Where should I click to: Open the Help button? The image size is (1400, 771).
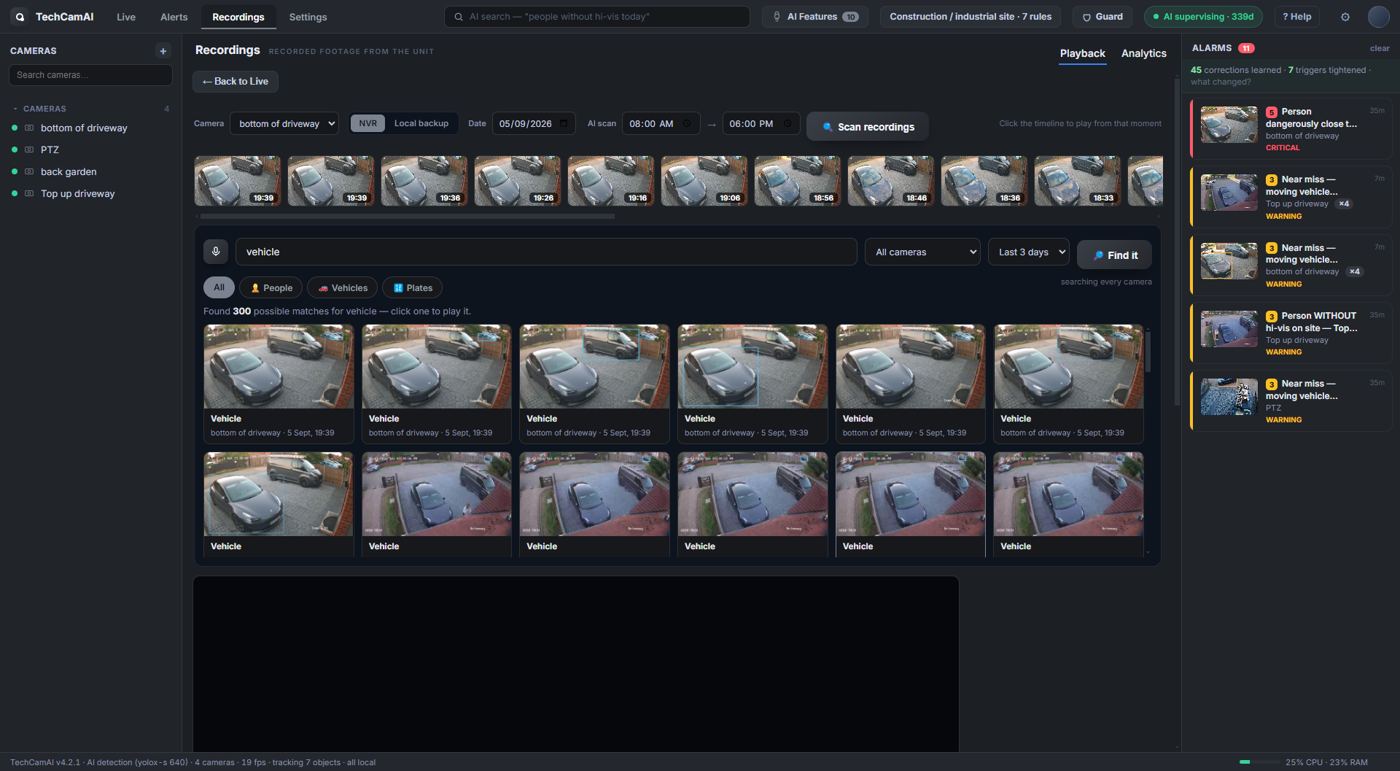click(1296, 17)
